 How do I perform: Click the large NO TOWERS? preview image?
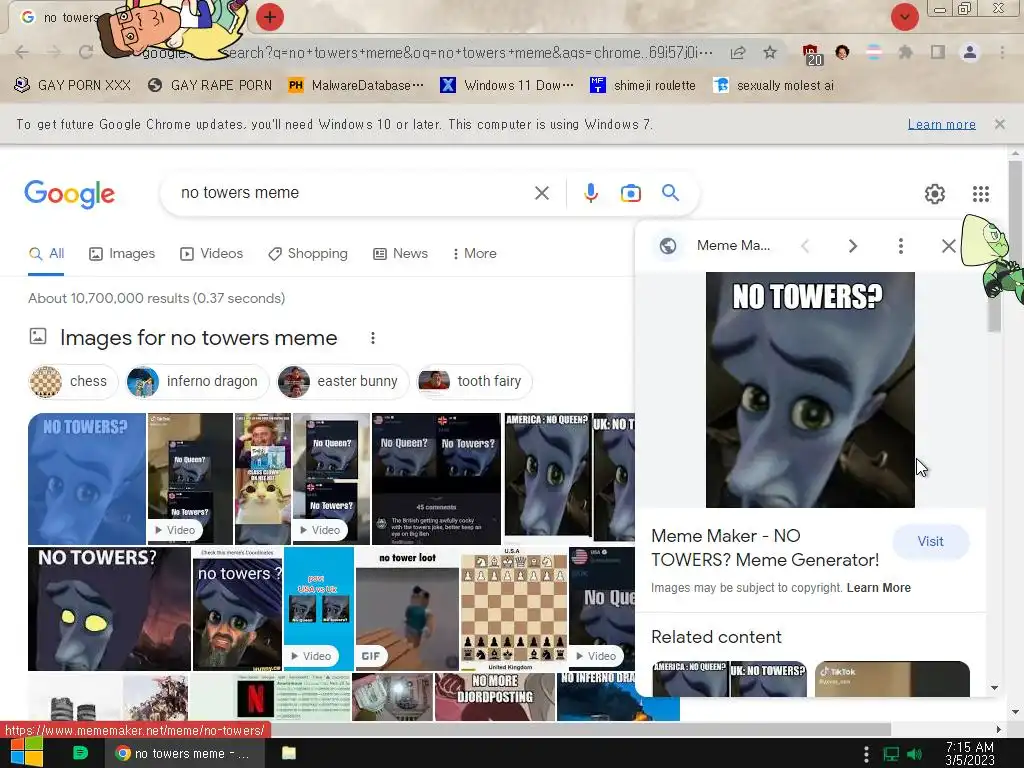pos(810,390)
